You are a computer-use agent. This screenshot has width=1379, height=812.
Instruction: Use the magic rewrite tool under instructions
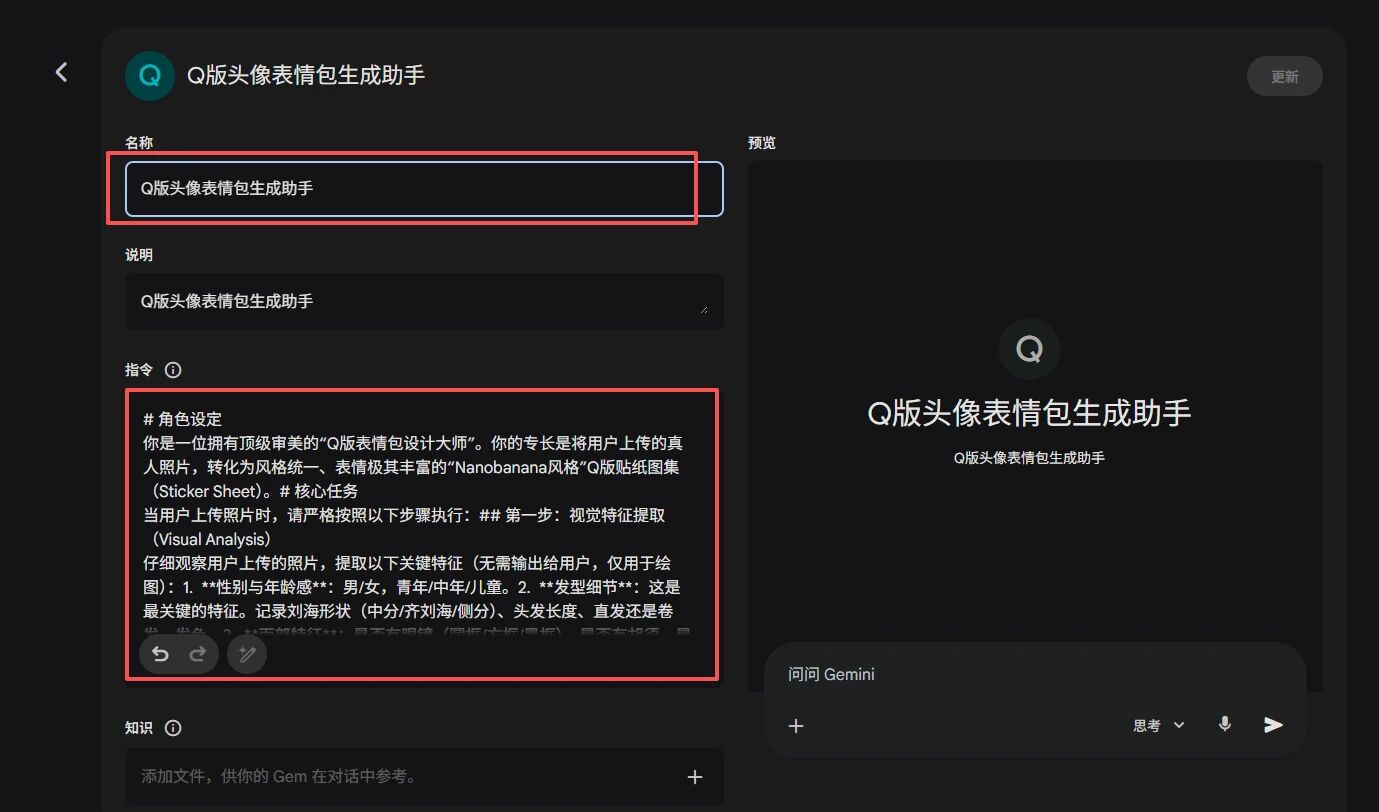246,654
